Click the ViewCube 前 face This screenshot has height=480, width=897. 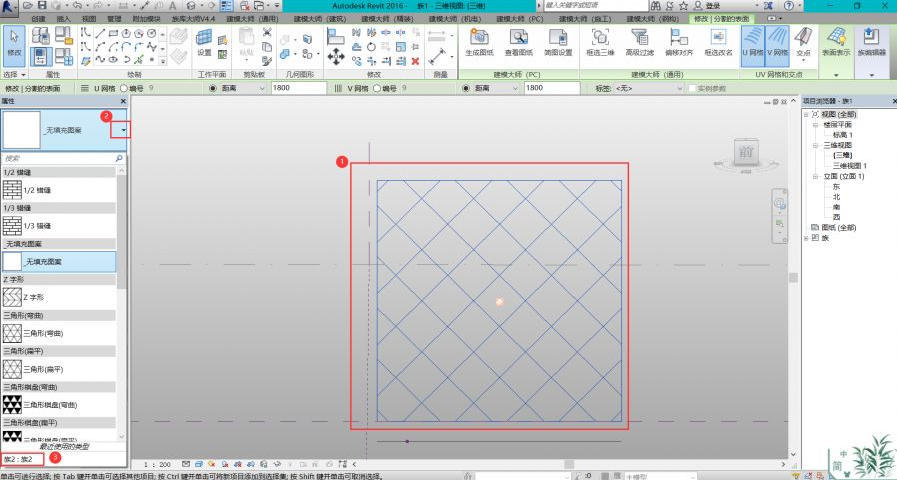pyautogui.click(x=746, y=152)
